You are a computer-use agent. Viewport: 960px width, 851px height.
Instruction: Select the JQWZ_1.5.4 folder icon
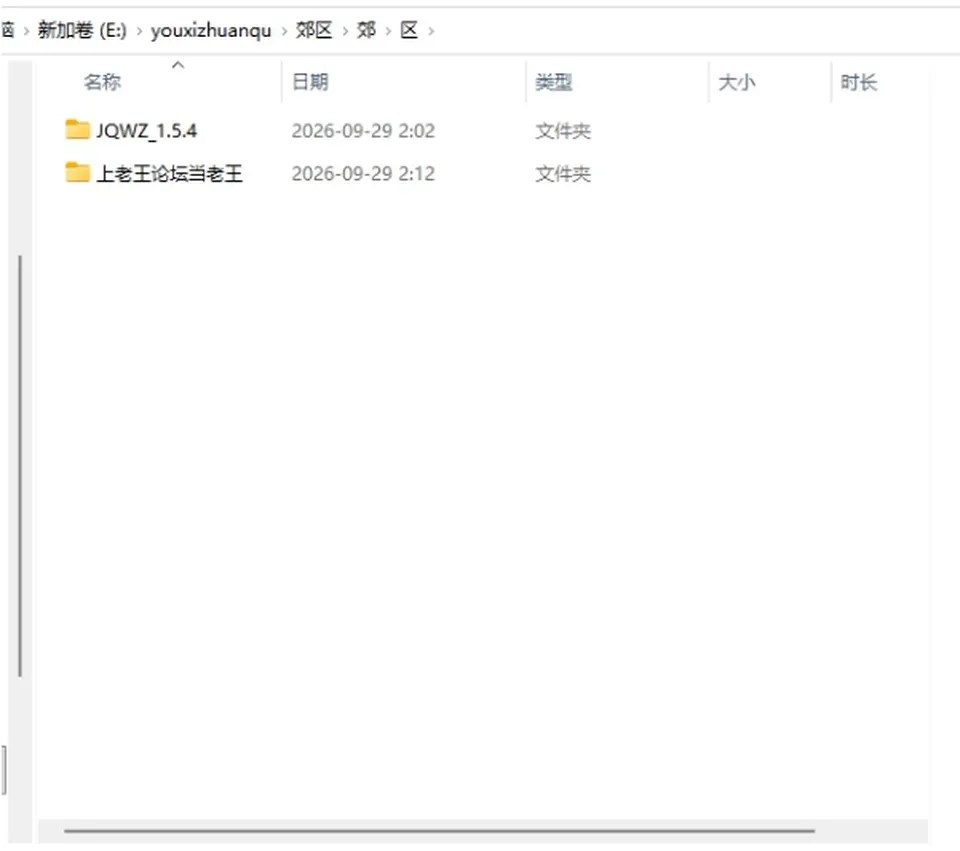click(77, 129)
